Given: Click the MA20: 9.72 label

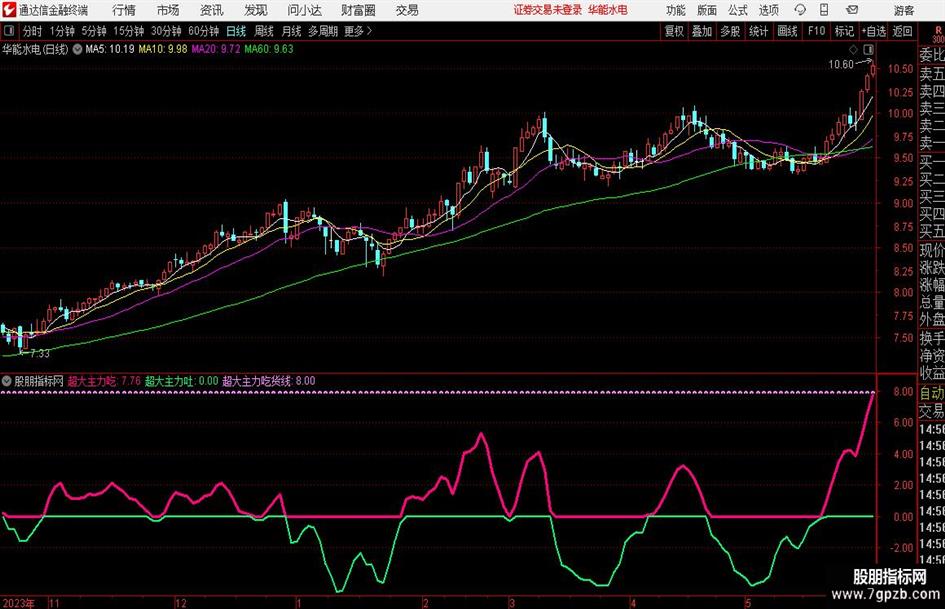Looking at the screenshot, I should [x=216, y=49].
